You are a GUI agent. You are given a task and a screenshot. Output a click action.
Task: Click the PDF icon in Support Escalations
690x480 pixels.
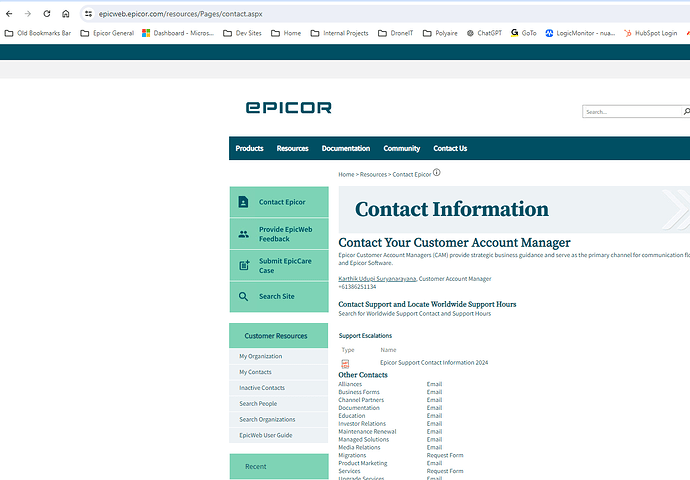coord(345,363)
